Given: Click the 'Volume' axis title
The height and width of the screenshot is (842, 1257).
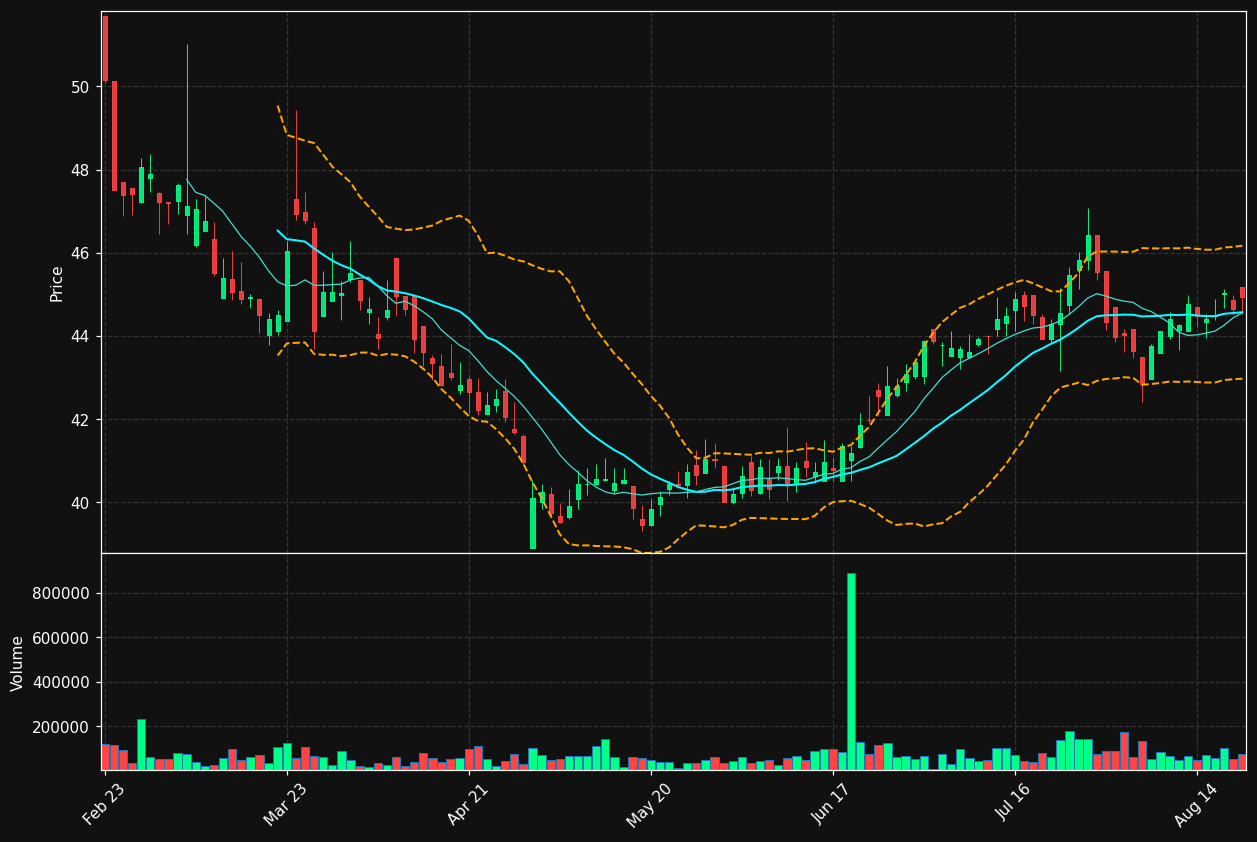Looking at the screenshot, I should pos(18,663).
